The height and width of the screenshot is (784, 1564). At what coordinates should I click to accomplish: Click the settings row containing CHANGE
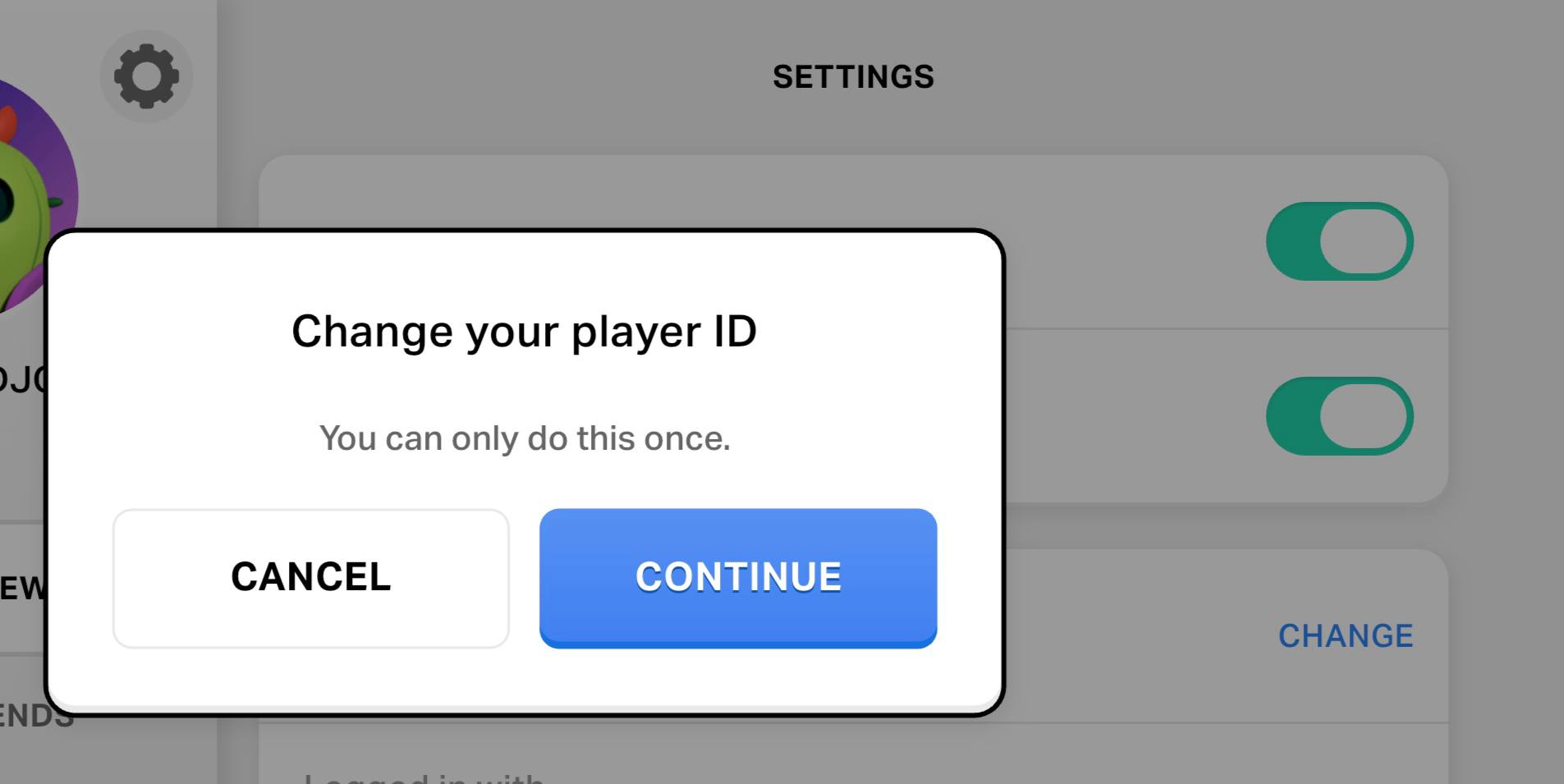pyautogui.click(x=1227, y=636)
